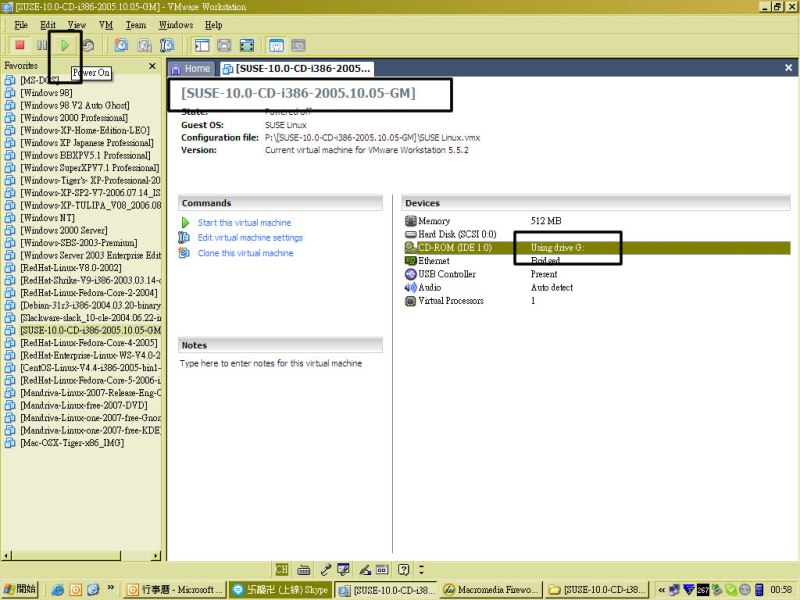This screenshot has height=600, width=800.
Task: Open the Snapshot Manager toolbar icon
Action: pos(167,45)
